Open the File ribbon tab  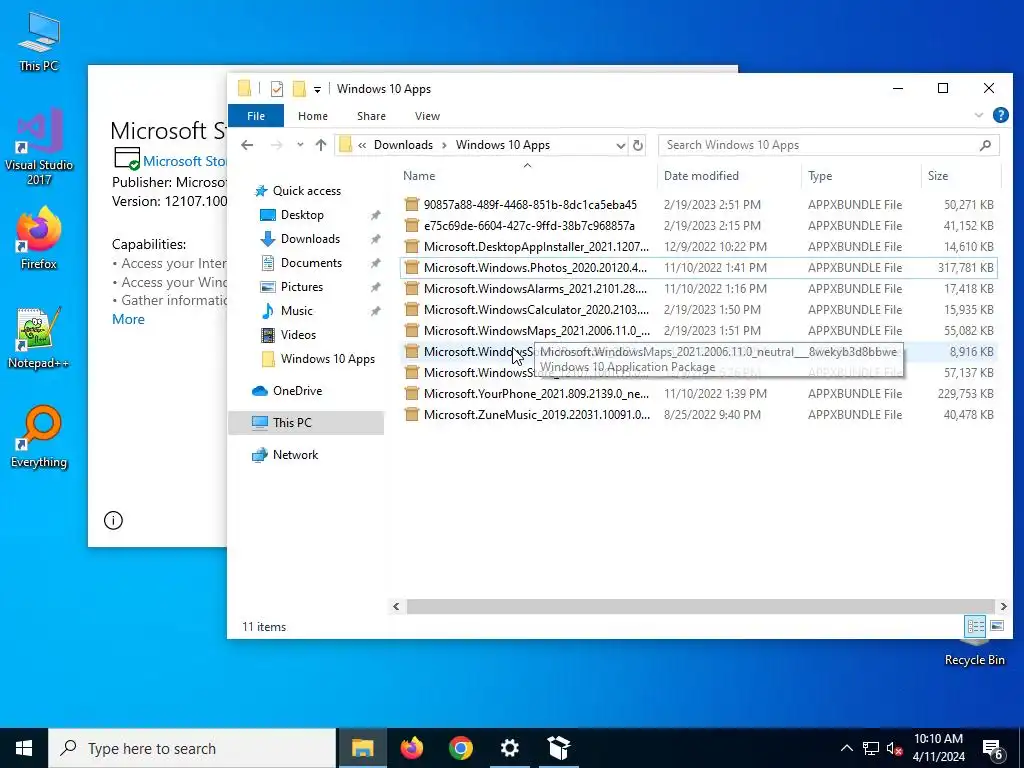(256, 116)
